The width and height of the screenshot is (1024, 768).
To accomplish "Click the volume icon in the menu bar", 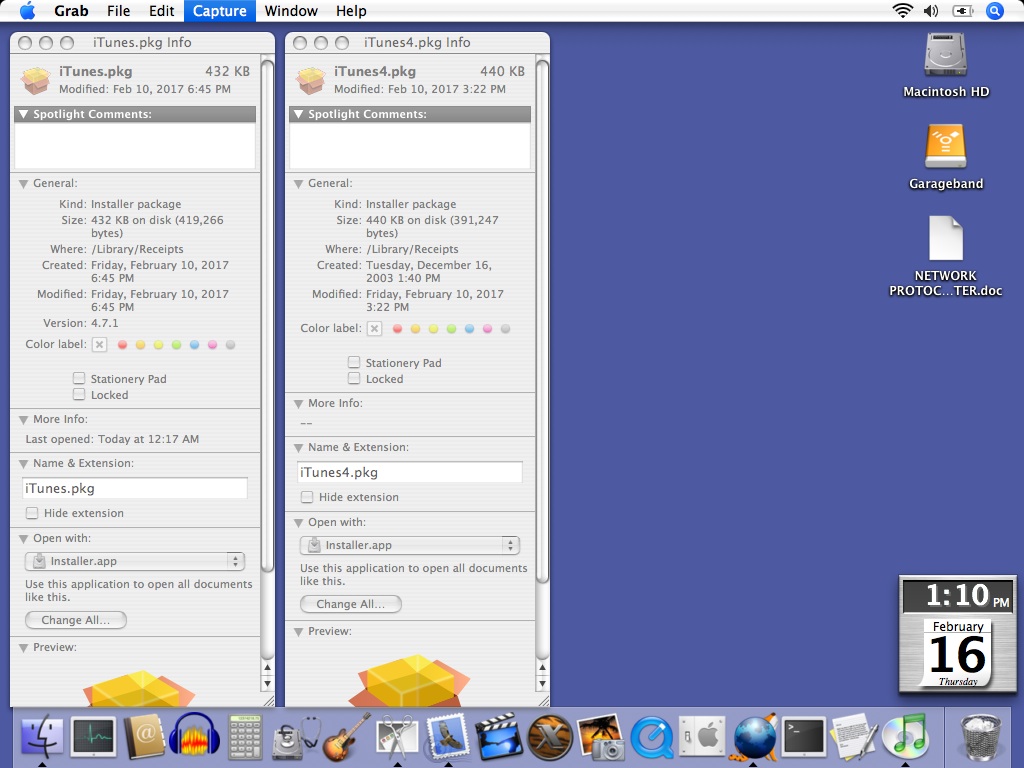I will click(x=931, y=11).
